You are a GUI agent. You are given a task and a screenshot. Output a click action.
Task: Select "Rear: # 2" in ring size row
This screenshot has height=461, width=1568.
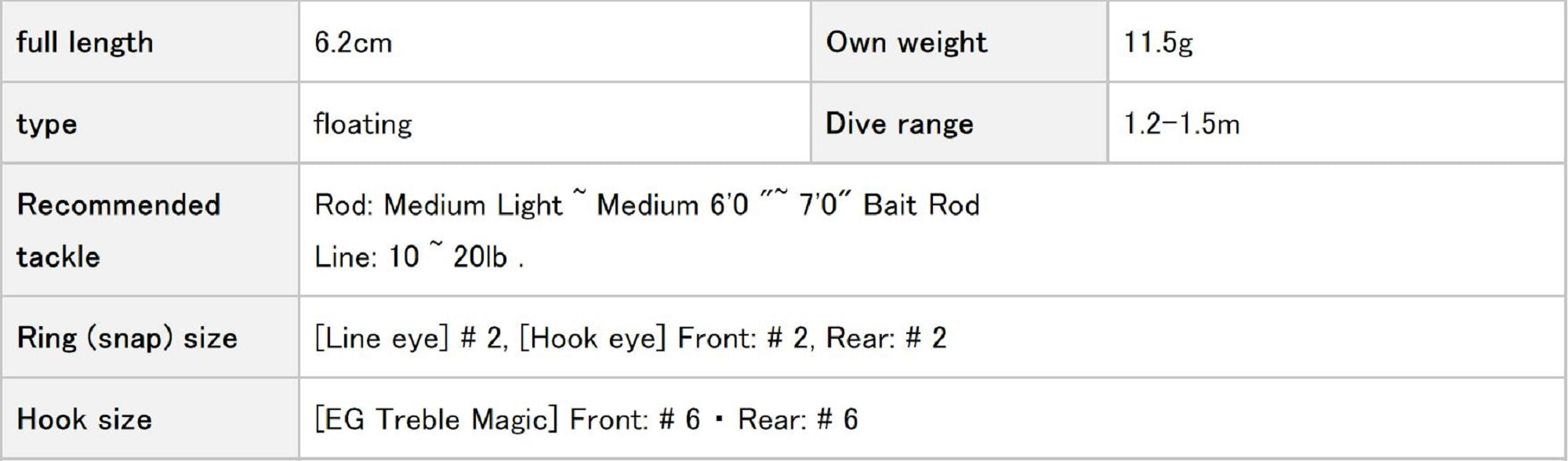click(x=886, y=338)
